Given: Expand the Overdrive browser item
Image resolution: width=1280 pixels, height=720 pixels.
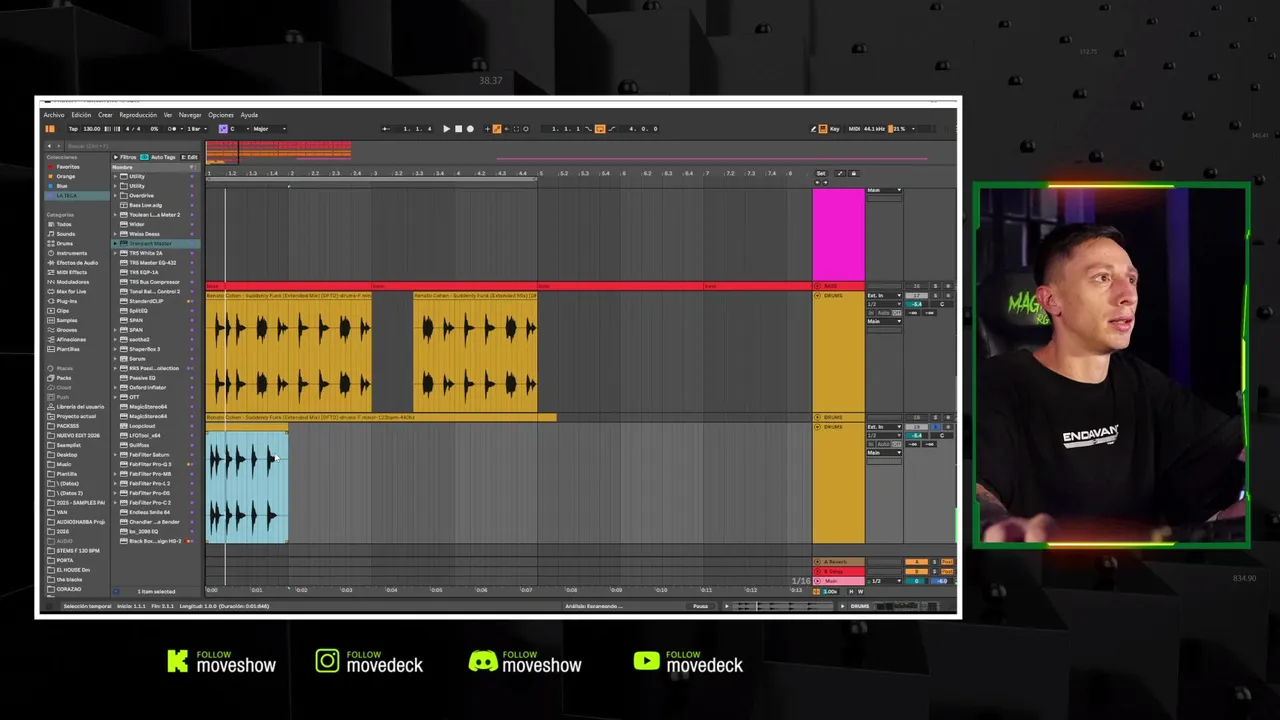Looking at the screenshot, I should click(116, 196).
